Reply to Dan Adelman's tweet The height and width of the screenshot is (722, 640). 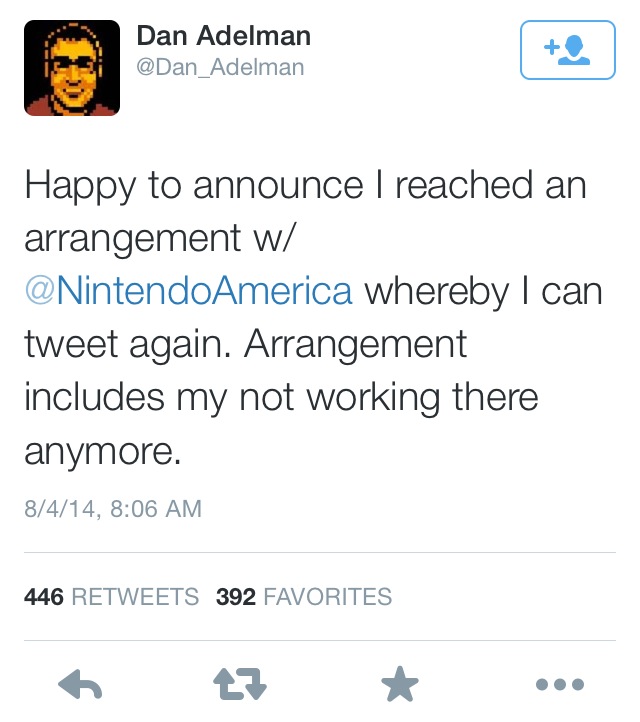(83, 685)
